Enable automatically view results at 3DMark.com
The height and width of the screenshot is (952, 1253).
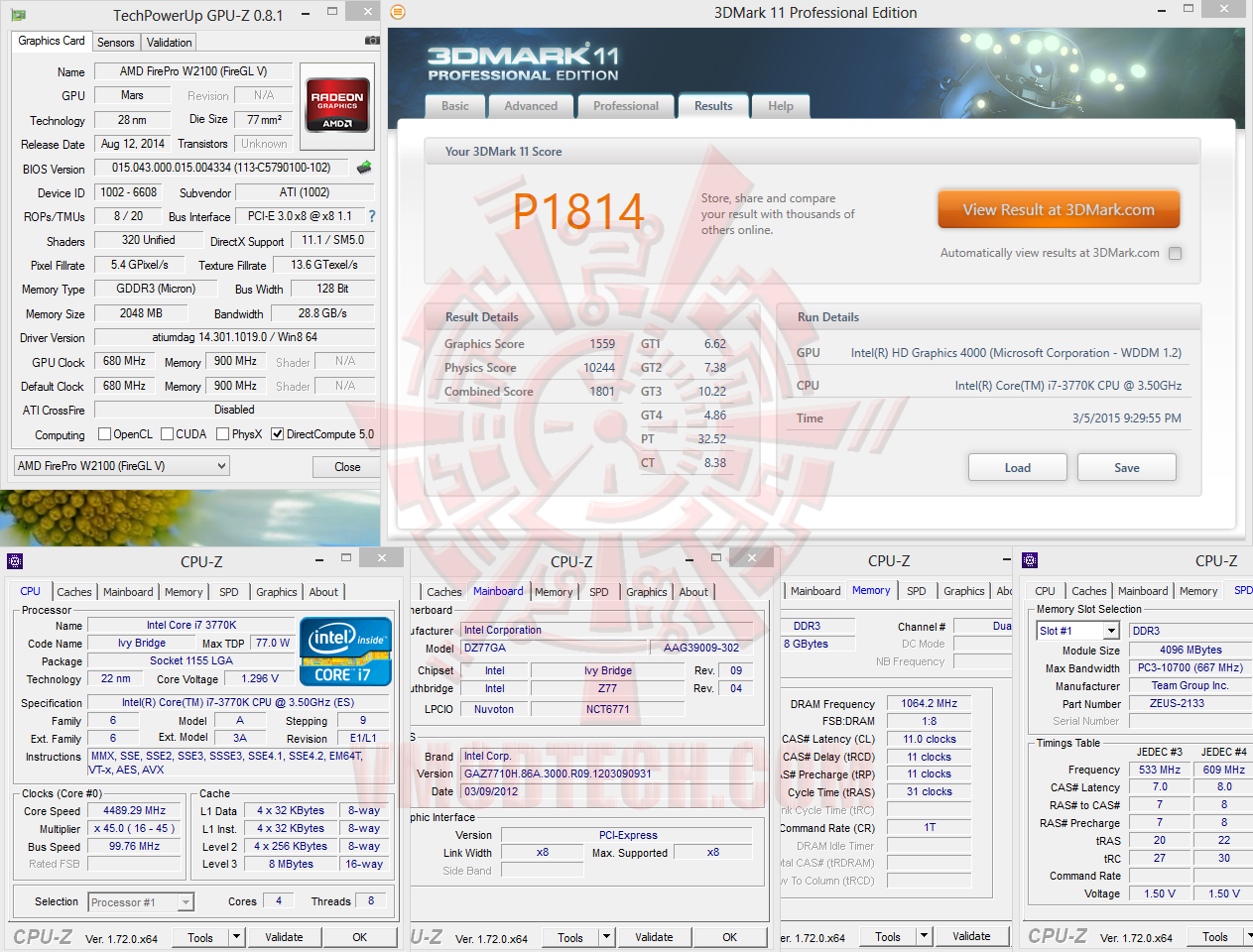click(1176, 253)
